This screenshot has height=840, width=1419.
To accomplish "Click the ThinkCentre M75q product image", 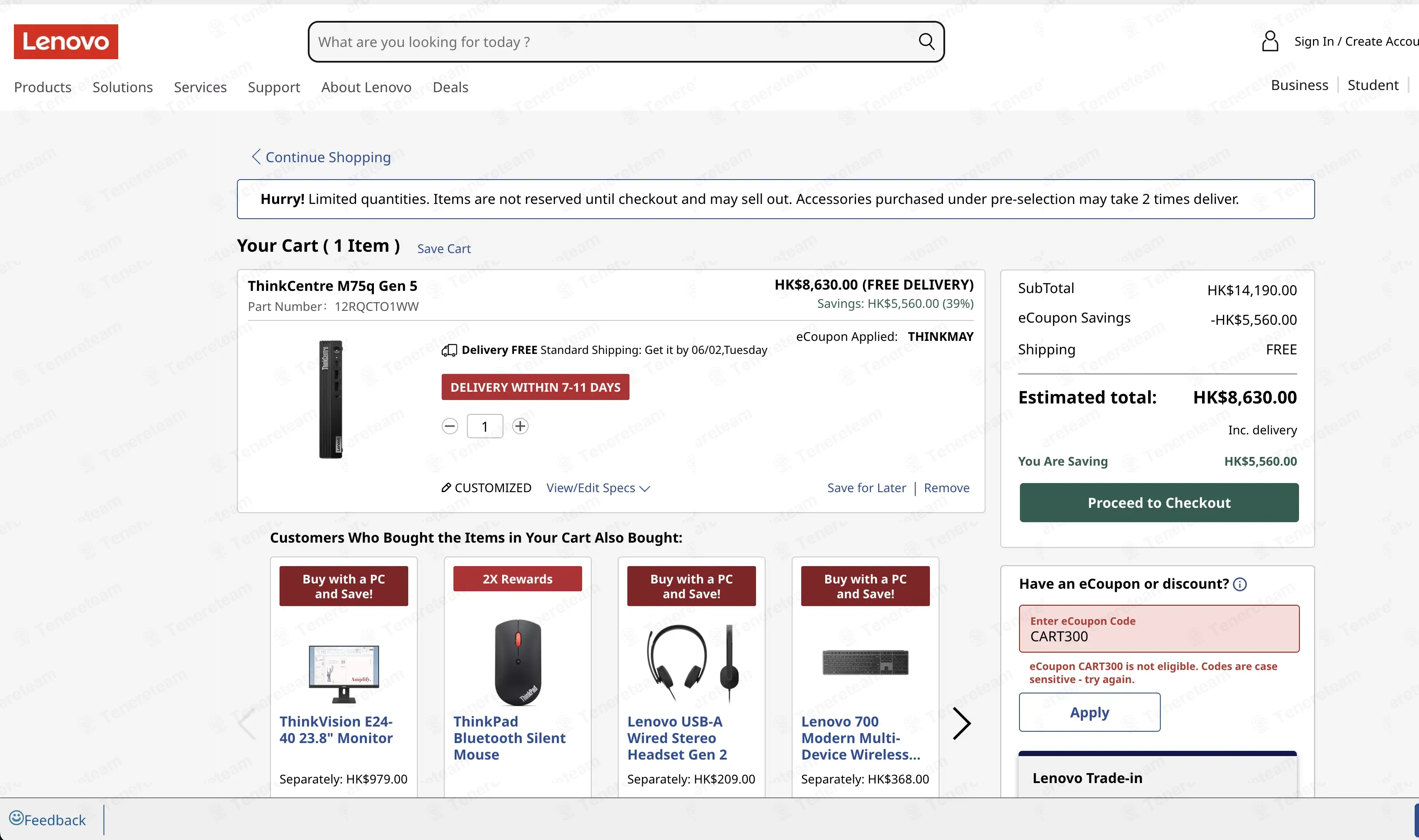I will pyautogui.click(x=331, y=399).
